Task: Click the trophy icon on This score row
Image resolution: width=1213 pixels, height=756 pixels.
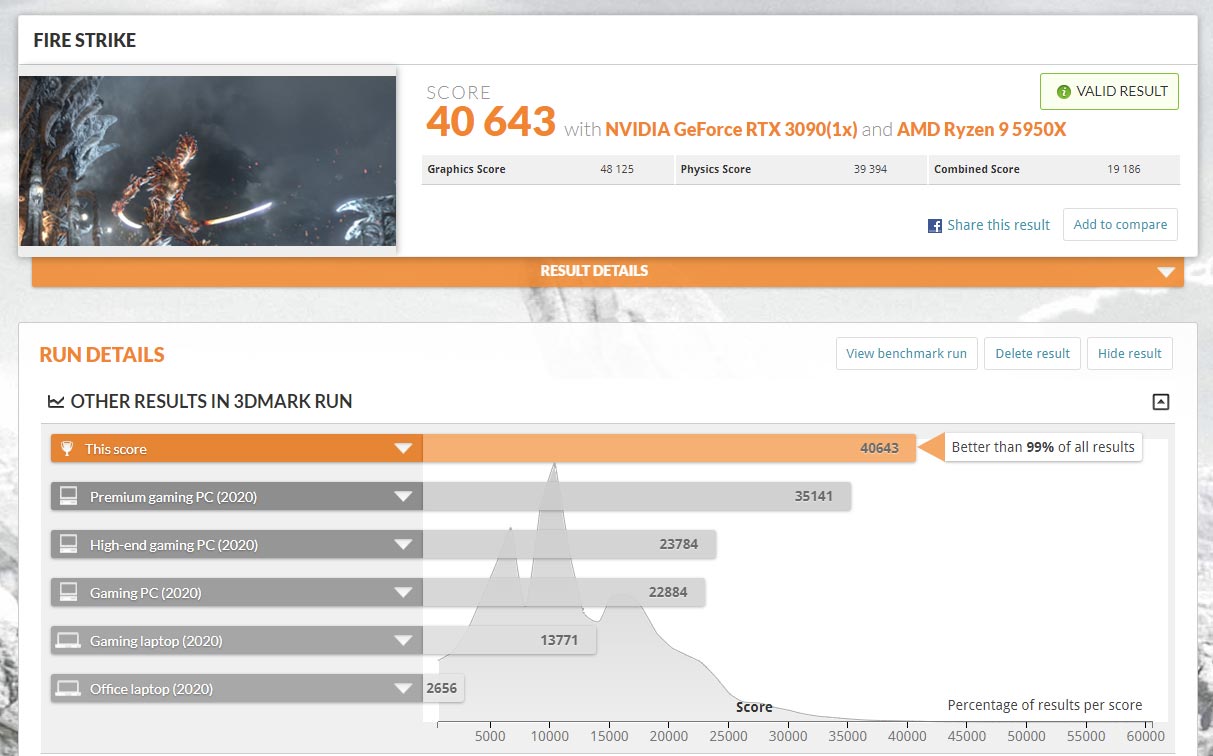Action: (x=67, y=449)
